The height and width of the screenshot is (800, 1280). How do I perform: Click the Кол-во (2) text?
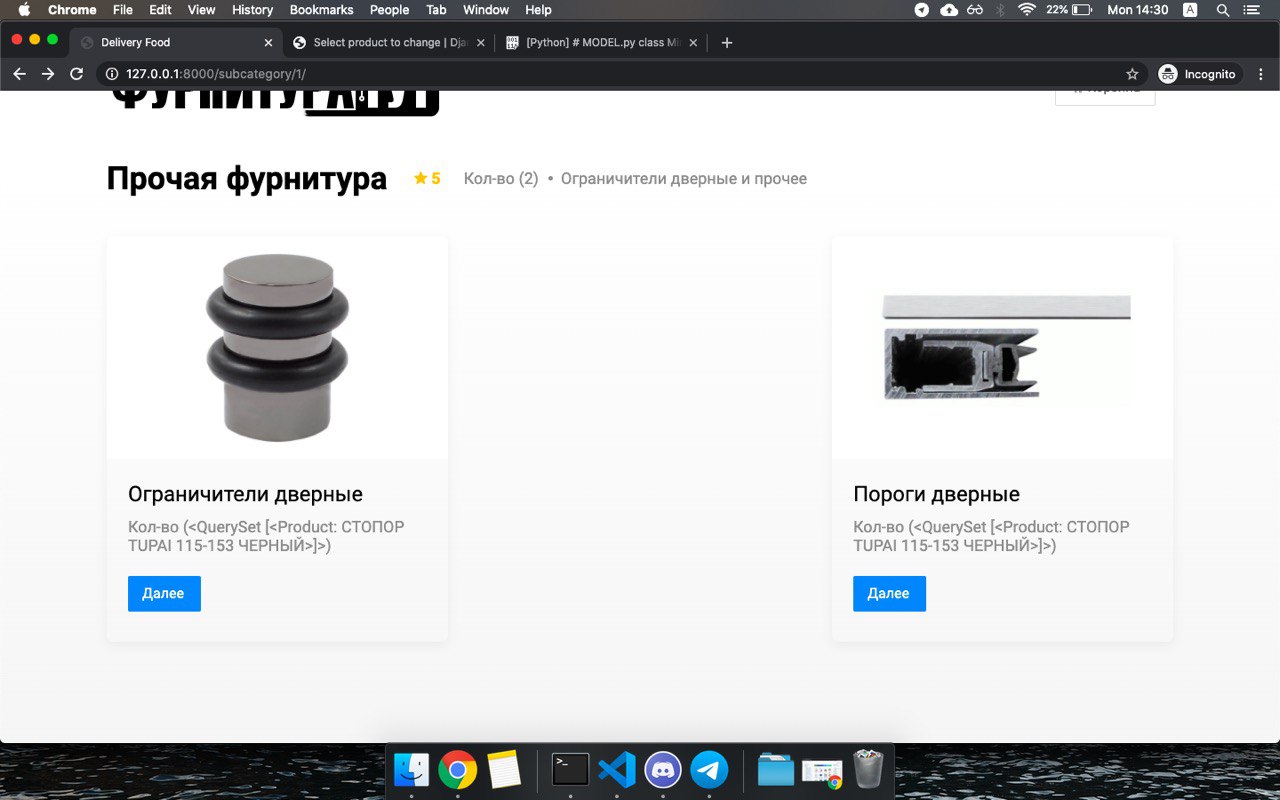[x=501, y=179]
